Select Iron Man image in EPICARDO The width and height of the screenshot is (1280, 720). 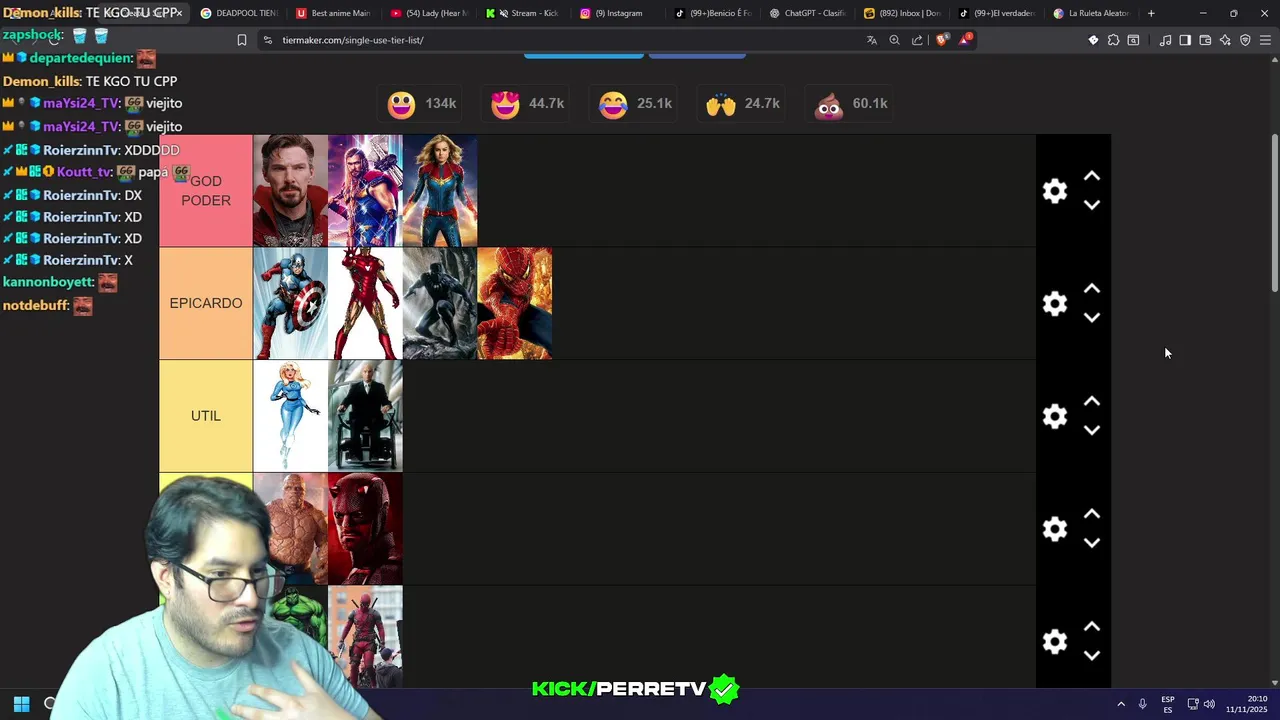tap(365, 303)
